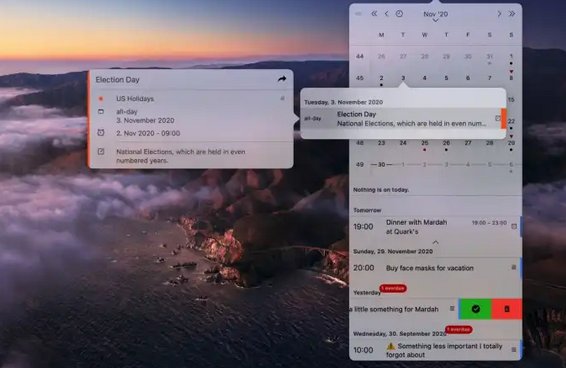Screen dimensions: 566x368
Task: Click week number 44
Action: click(x=360, y=56)
